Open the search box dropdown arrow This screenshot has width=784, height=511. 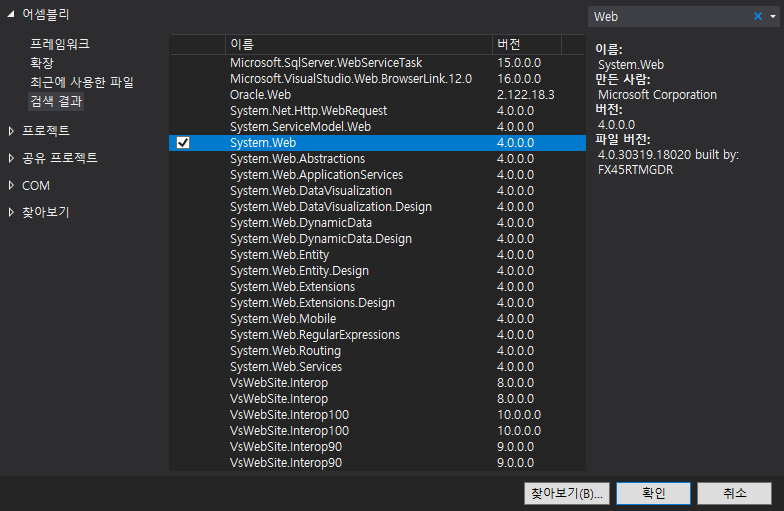point(772,16)
